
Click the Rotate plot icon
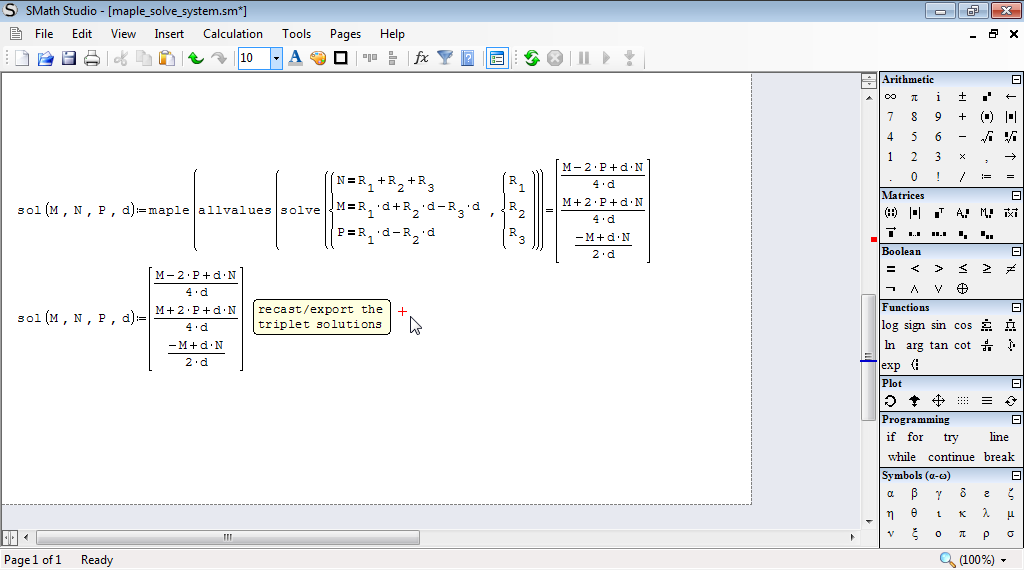click(890, 401)
